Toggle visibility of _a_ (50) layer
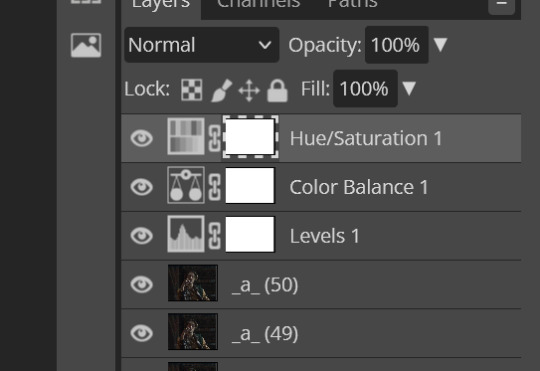The width and height of the screenshot is (540, 371). (x=142, y=285)
